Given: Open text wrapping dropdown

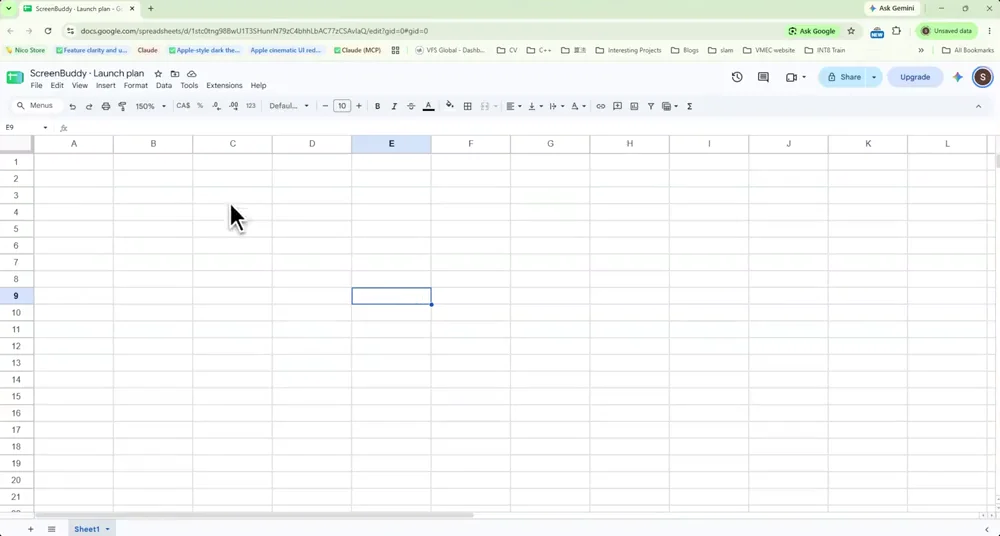Looking at the screenshot, I should pos(557,106).
